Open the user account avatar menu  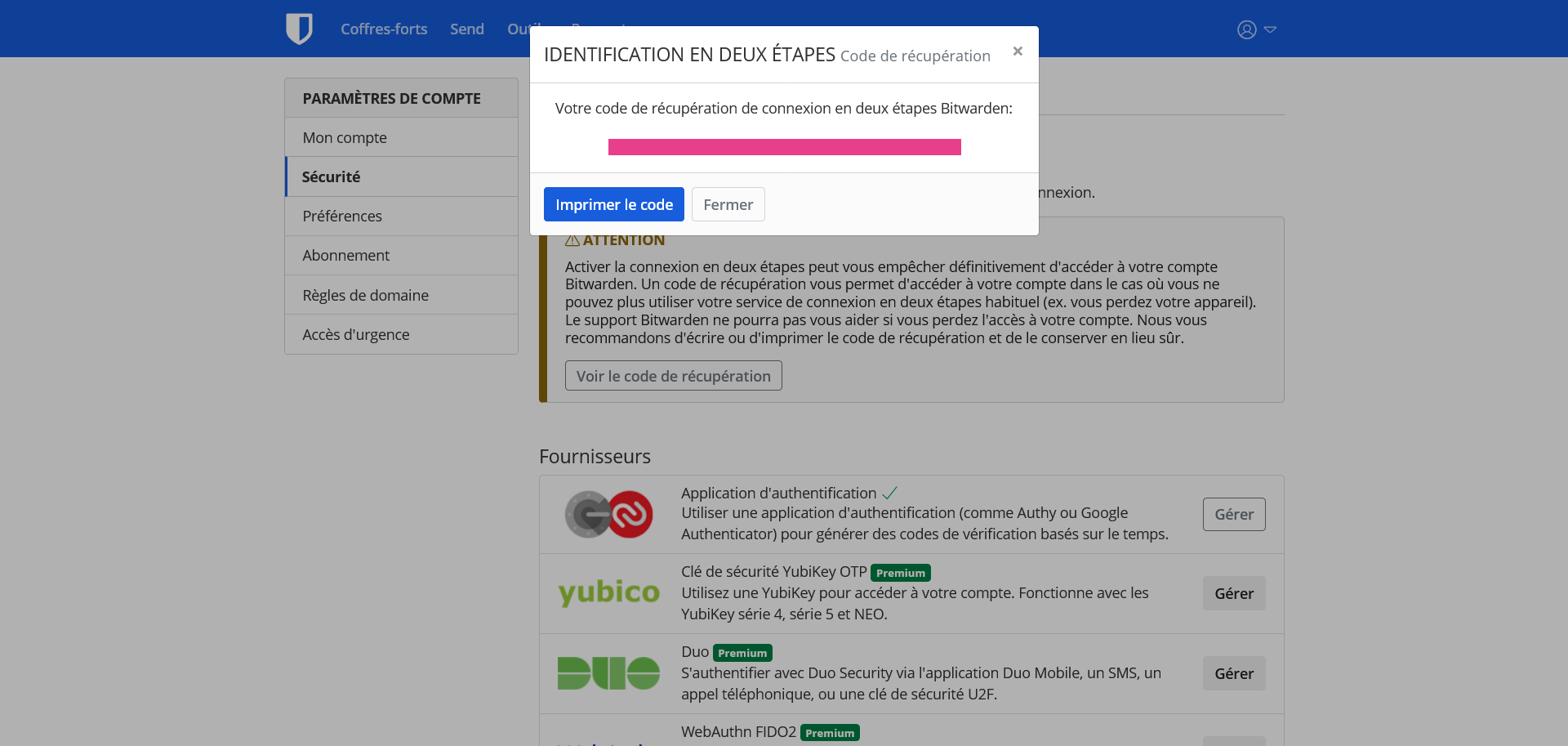point(1246,29)
